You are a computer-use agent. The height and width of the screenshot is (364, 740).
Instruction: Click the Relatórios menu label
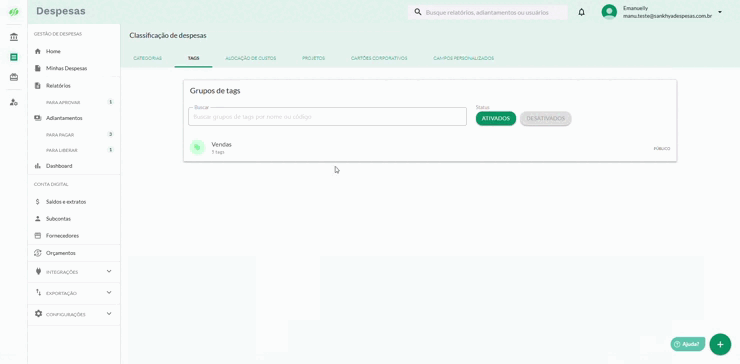coord(59,86)
